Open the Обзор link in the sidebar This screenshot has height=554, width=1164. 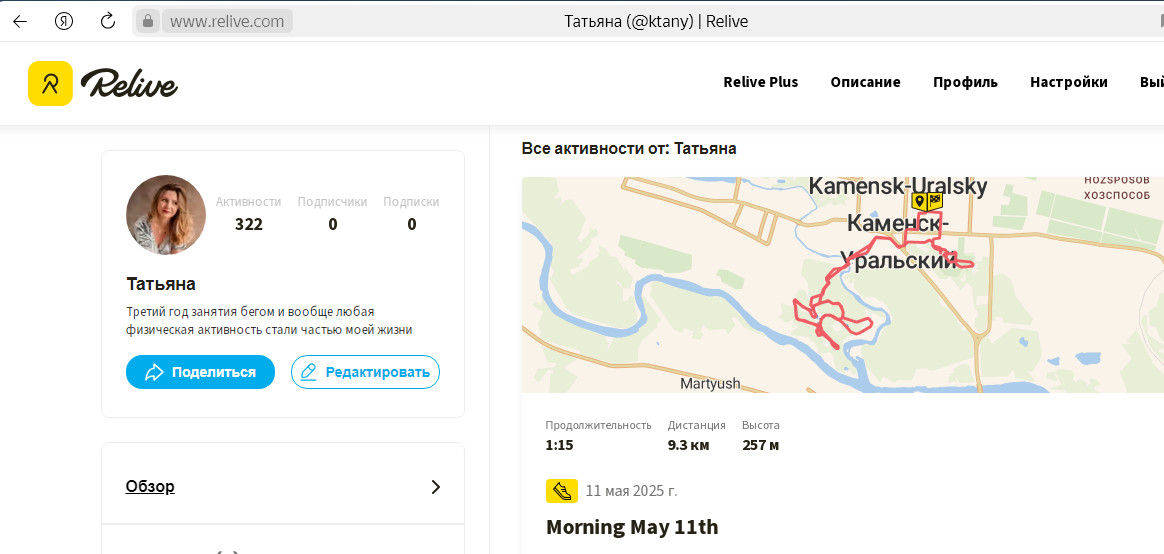pos(150,486)
